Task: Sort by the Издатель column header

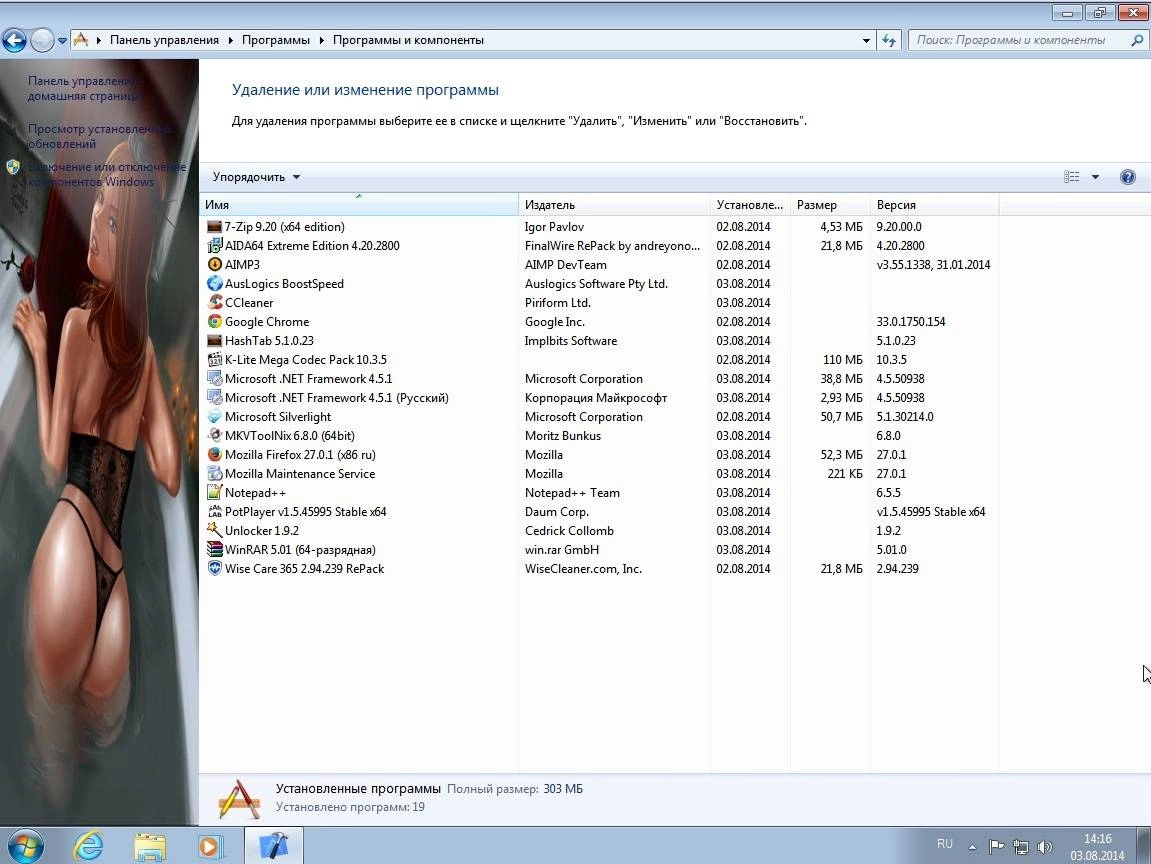Action: tap(614, 205)
